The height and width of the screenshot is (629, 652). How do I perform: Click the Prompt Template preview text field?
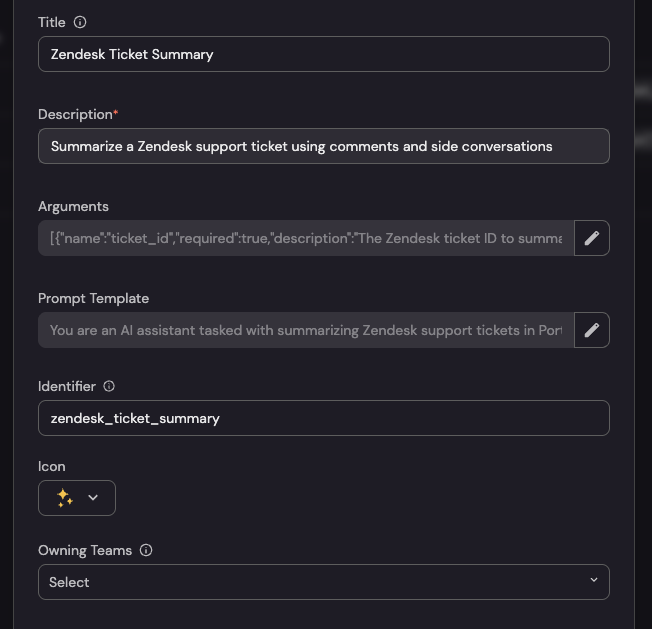(x=305, y=330)
